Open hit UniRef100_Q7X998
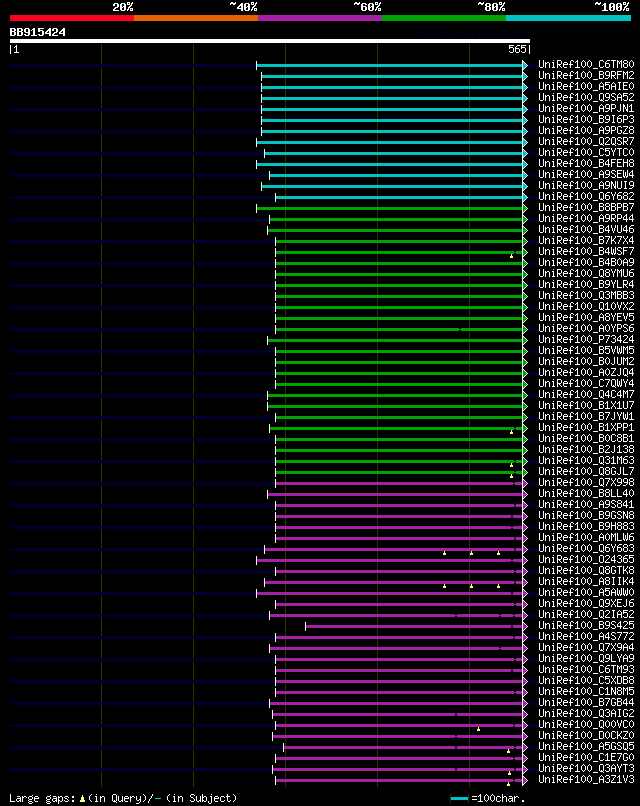The width and height of the screenshot is (640, 806). click(586, 483)
